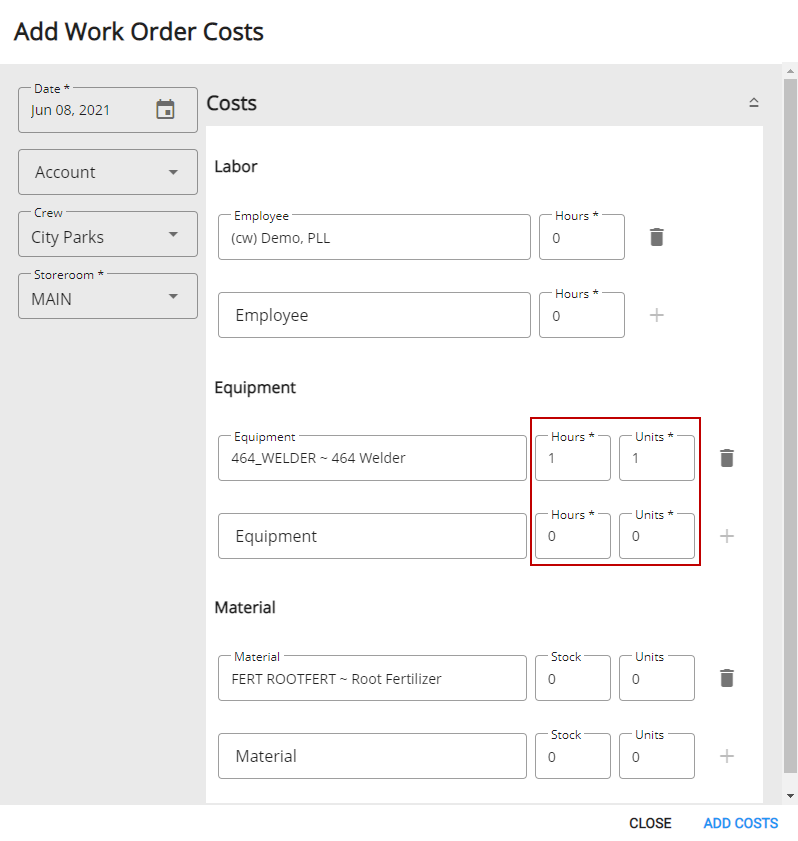The height and width of the screenshot is (841, 798).
Task: Click the scrollbar down arrow
Action: point(790,796)
